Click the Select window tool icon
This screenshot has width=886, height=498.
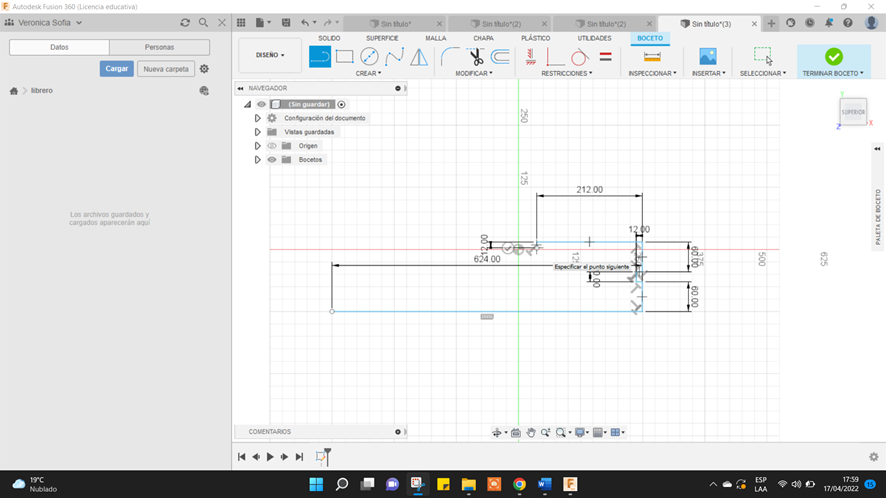click(763, 57)
